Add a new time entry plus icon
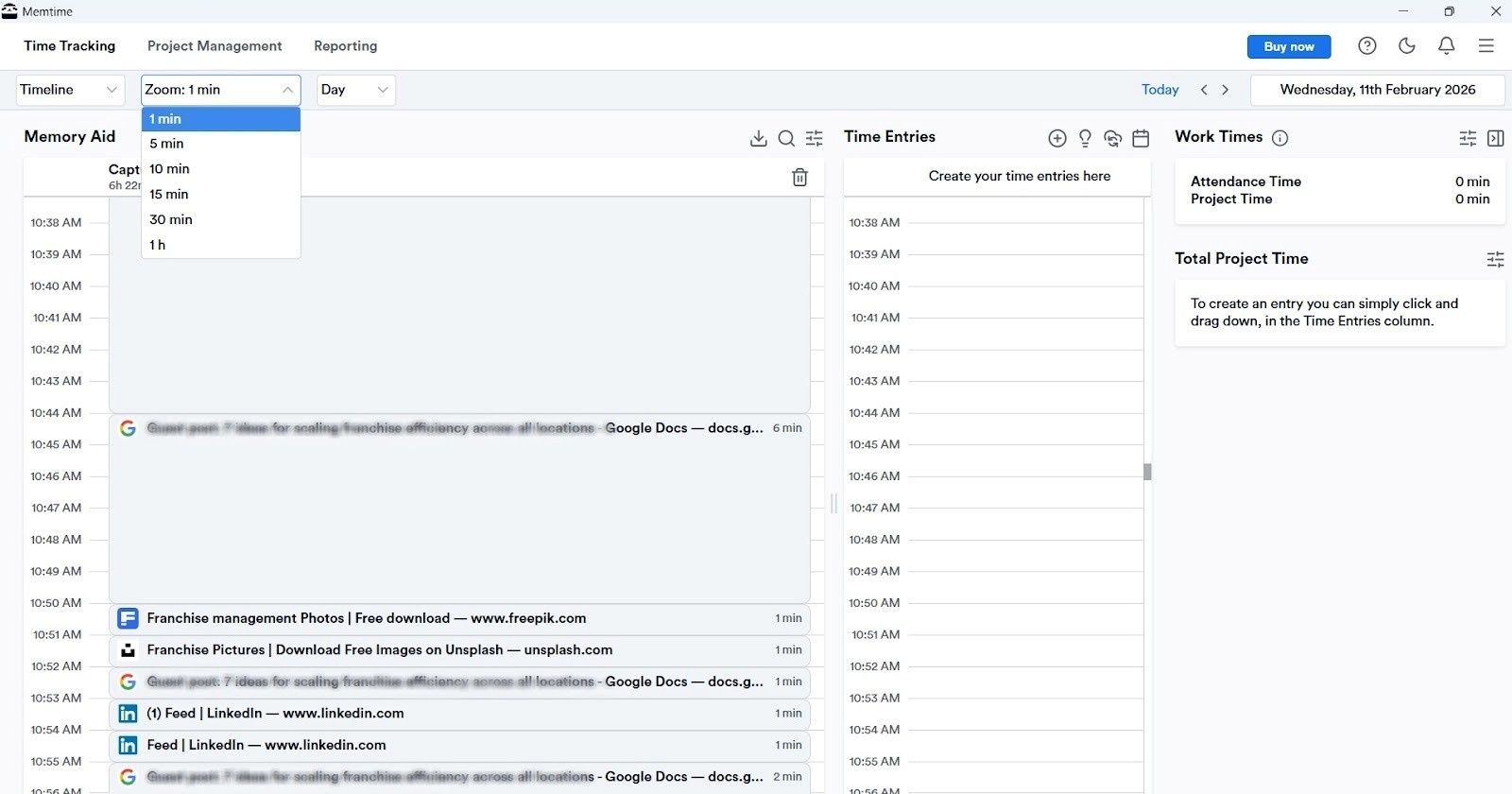The image size is (1512, 794). tap(1057, 138)
